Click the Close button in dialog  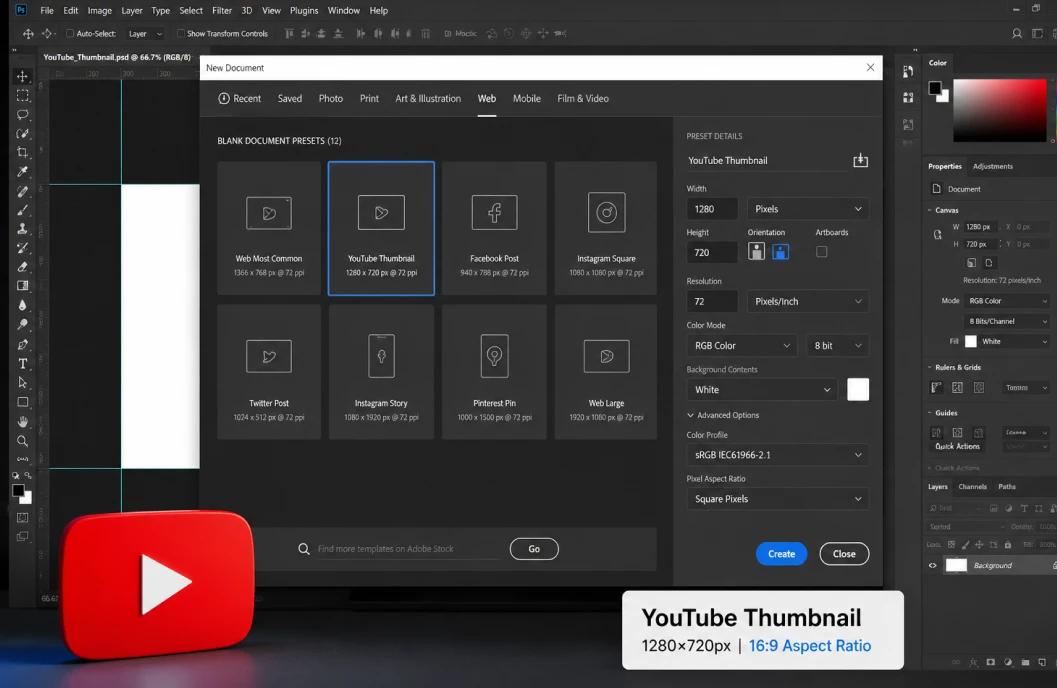844,554
